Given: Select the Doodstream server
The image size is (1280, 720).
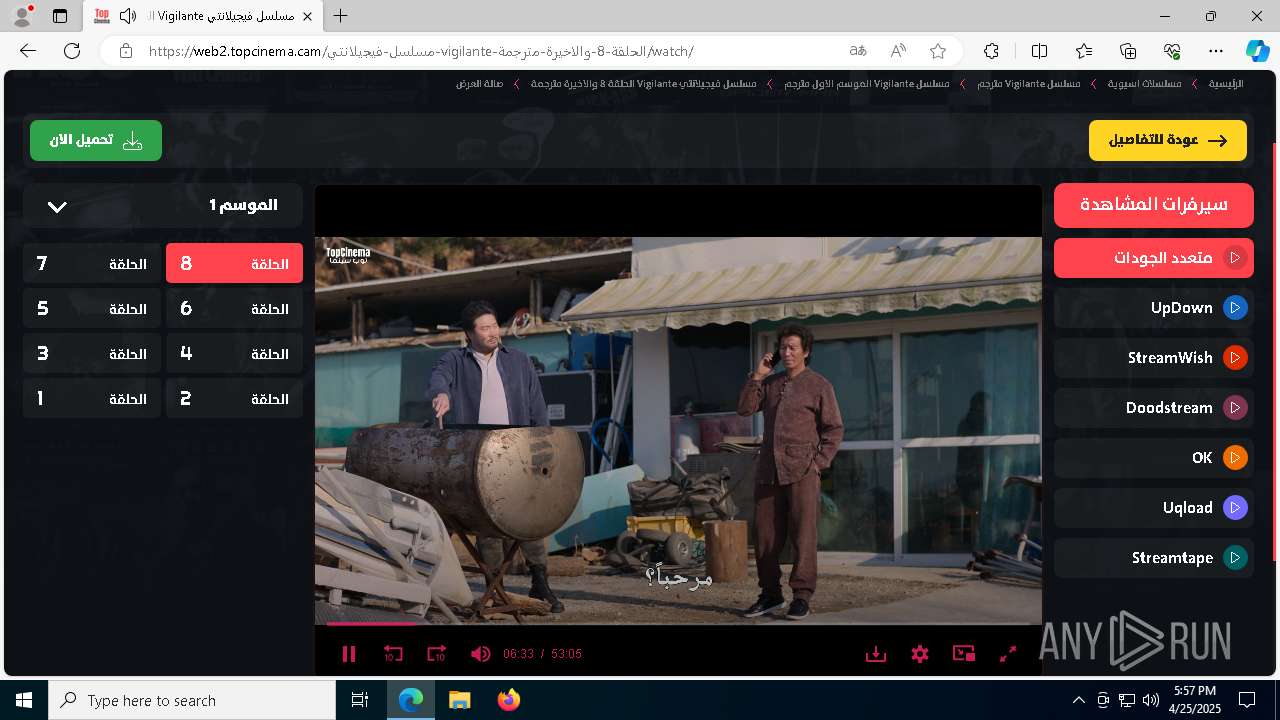Looking at the screenshot, I should point(1154,408).
